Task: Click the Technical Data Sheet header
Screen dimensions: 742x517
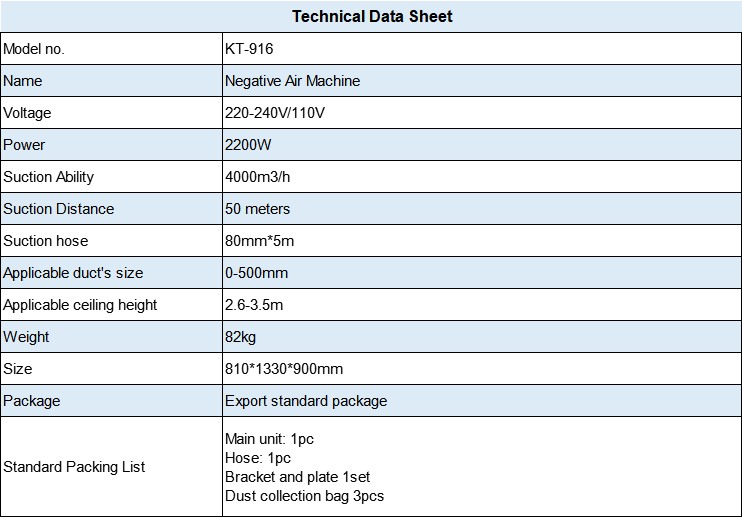Action: click(x=372, y=16)
